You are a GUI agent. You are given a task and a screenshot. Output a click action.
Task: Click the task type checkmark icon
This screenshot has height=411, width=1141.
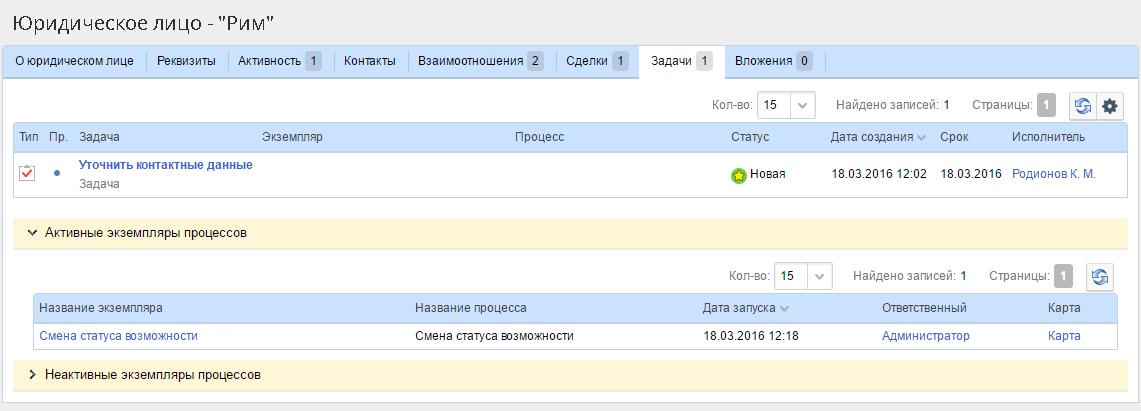click(28, 174)
